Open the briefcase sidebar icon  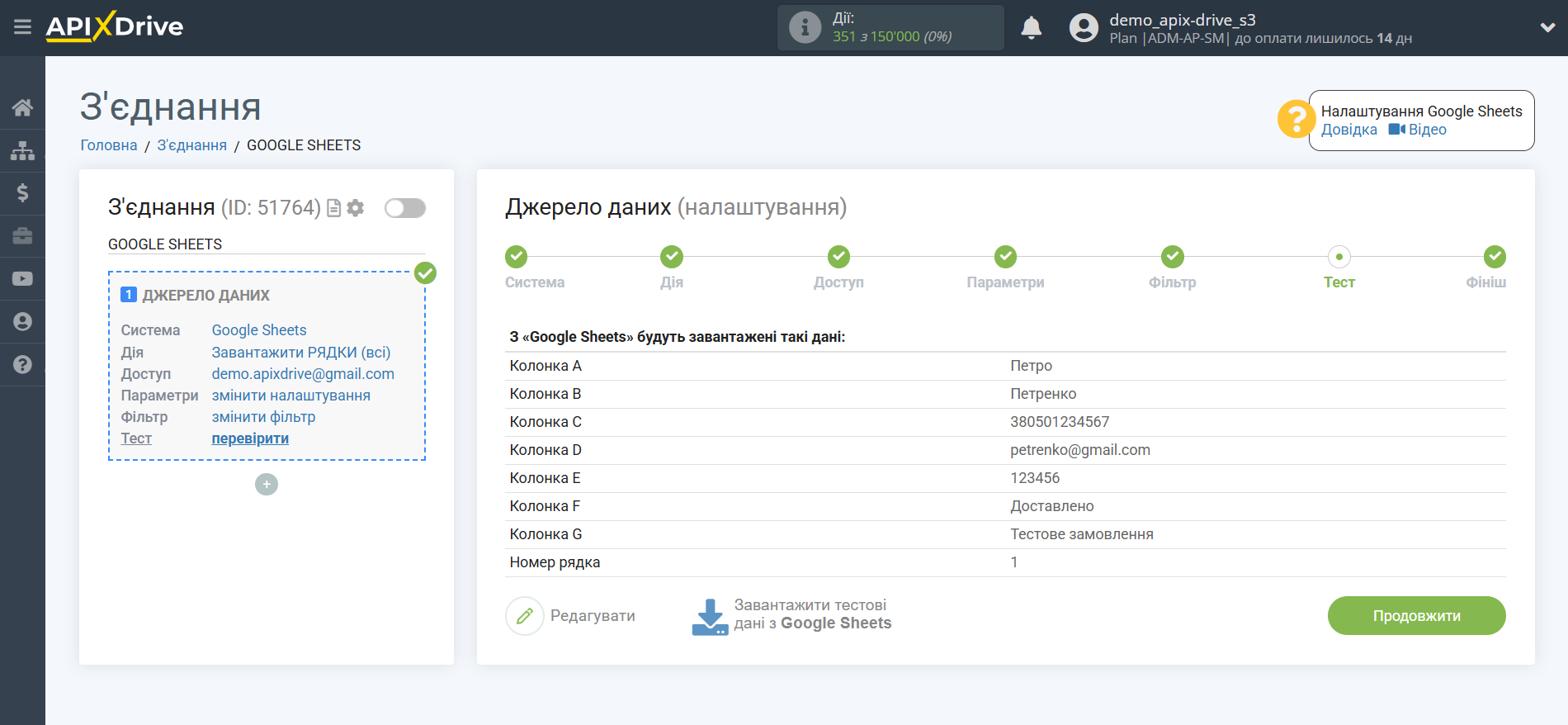tap(22, 236)
